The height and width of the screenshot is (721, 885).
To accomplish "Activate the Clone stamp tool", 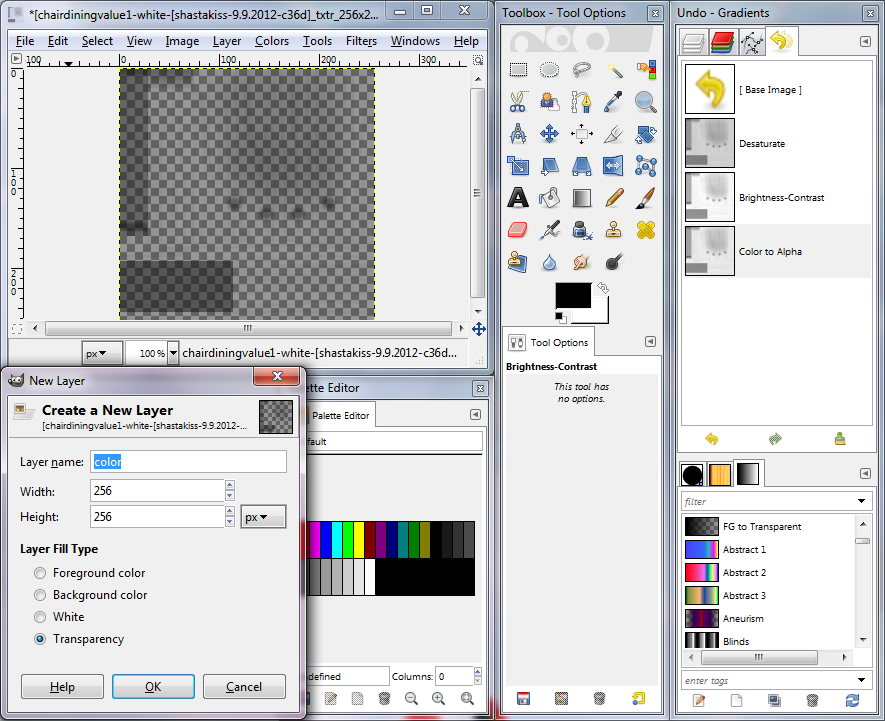I will pyautogui.click(x=613, y=229).
